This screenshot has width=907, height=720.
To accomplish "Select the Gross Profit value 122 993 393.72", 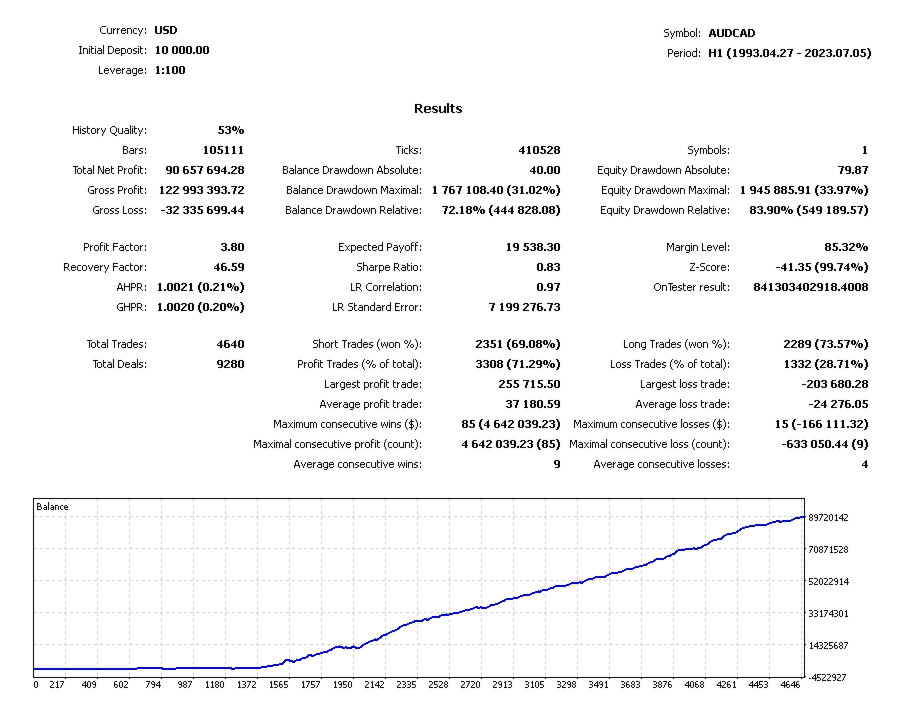I will coord(201,190).
